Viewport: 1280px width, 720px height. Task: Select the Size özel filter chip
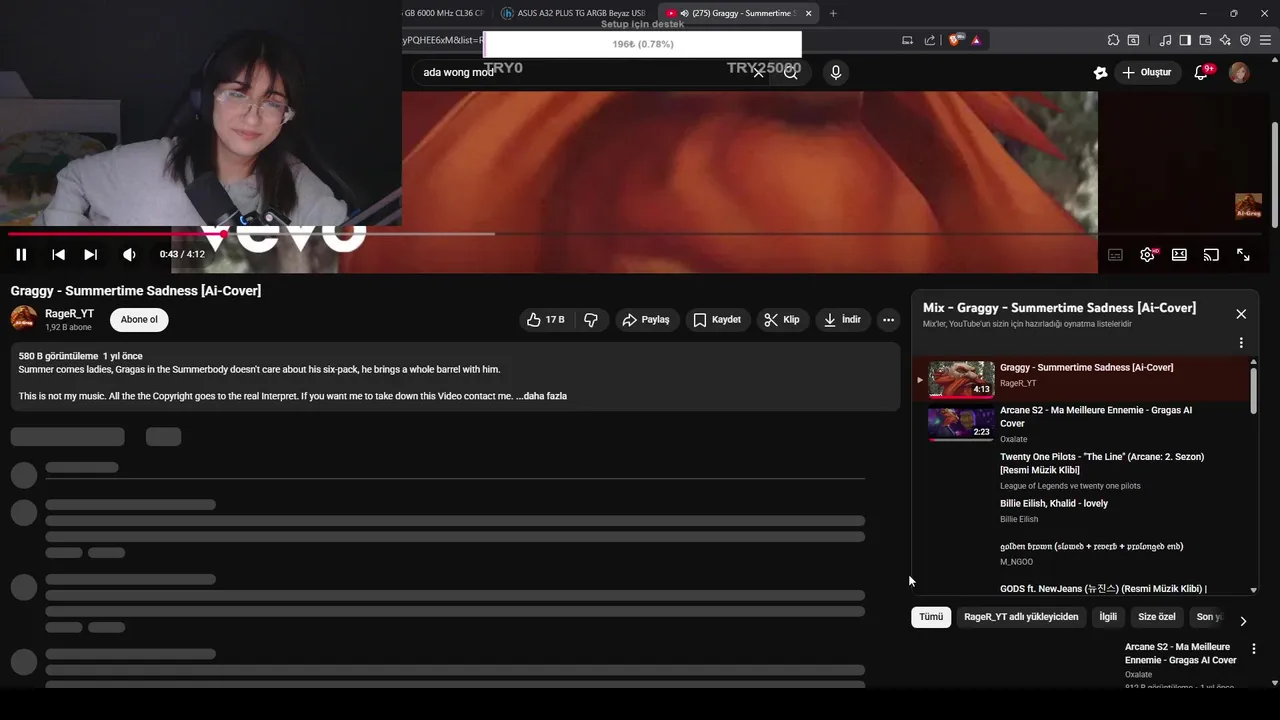coord(1157,617)
